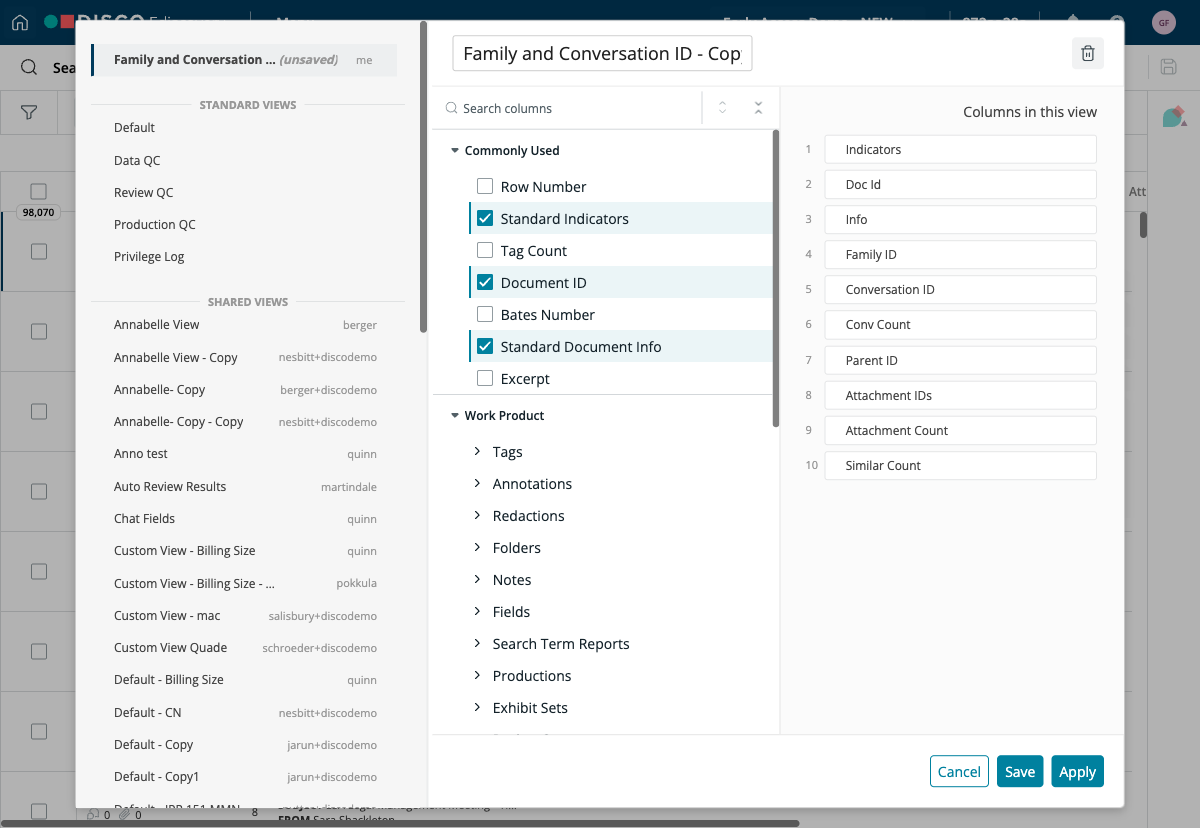
Task: Select the Attachment Count column entry
Action: (960, 430)
